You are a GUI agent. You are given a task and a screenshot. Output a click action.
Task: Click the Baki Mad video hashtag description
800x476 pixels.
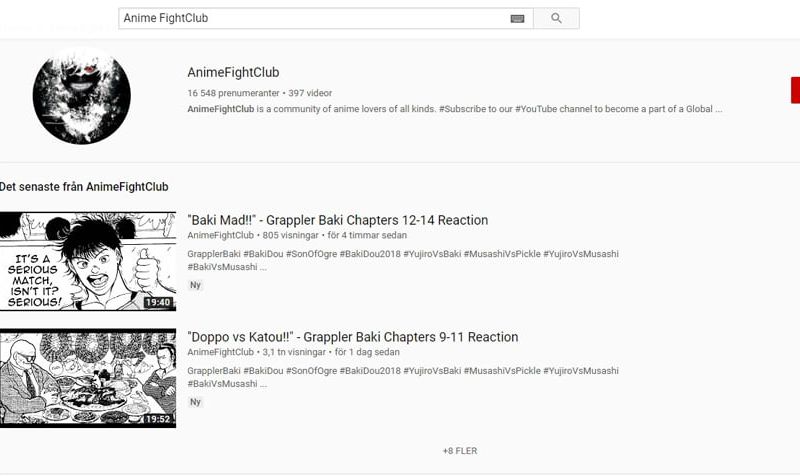tap(403, 260)
